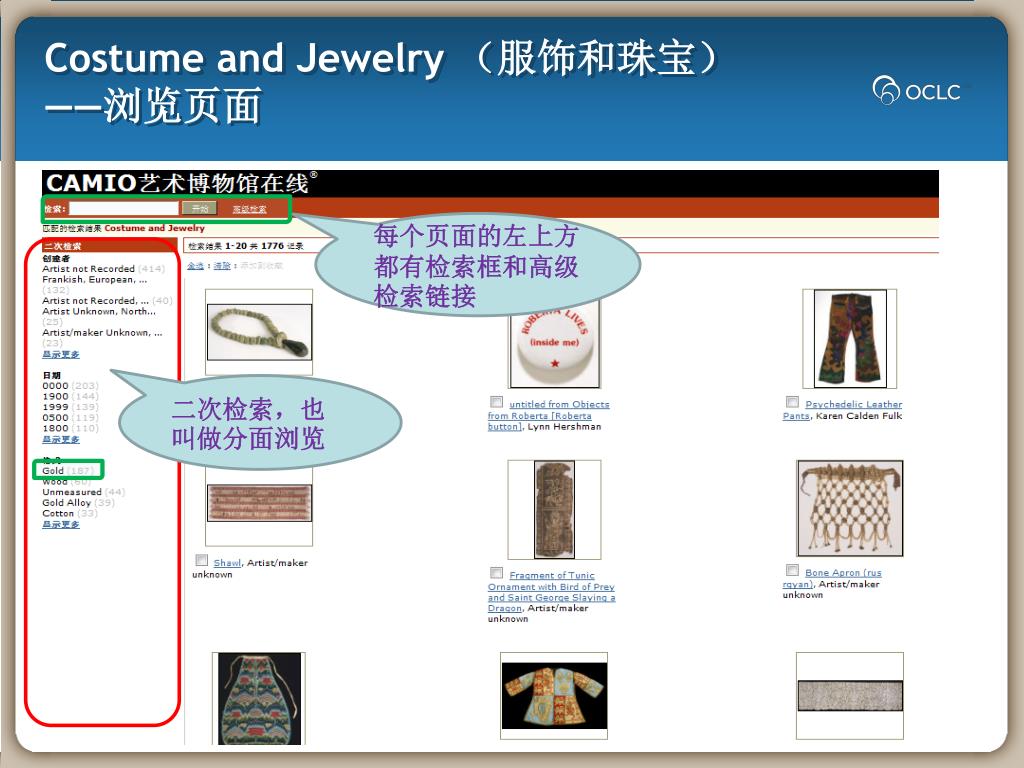
Task: Check the Fragment of Tunic checkbox
Action: [x=496, y=573]
